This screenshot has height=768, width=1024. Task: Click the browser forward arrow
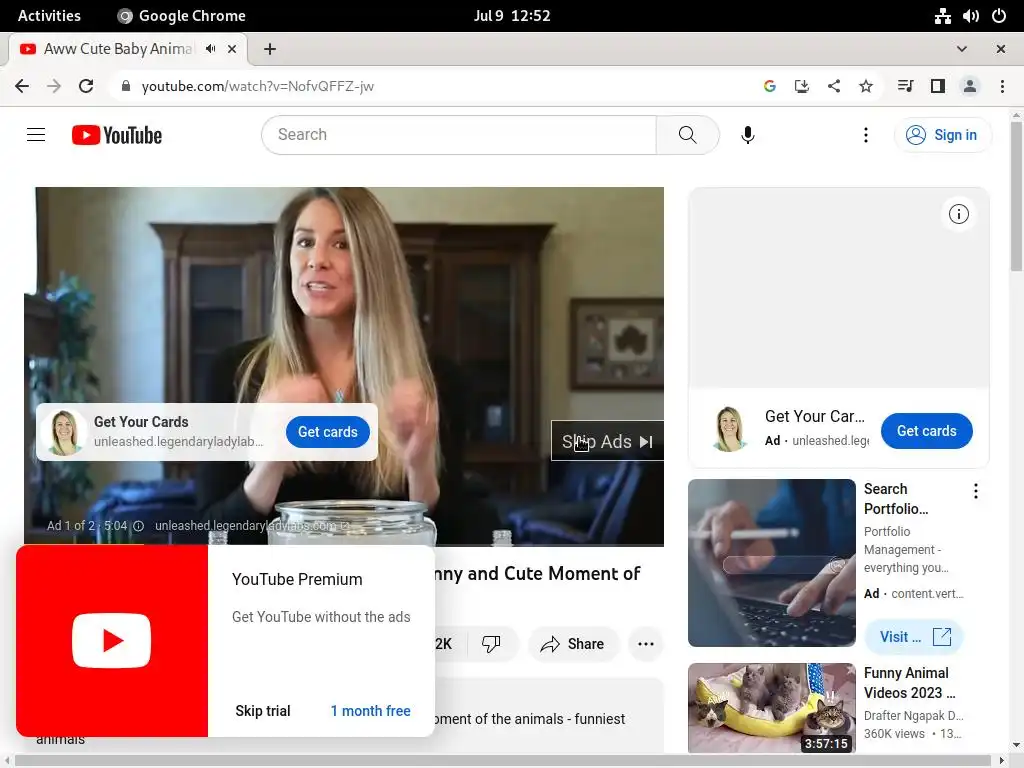(54, 86)
